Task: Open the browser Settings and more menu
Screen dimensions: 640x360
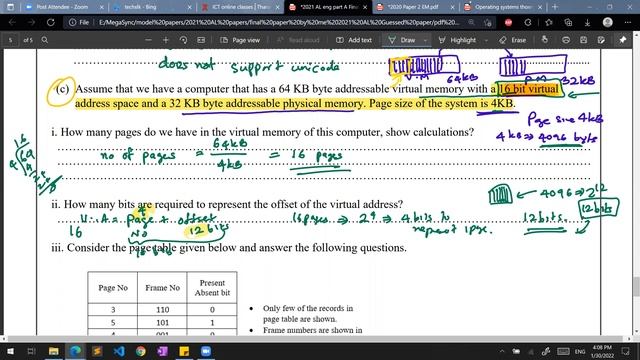Action: coord(628,22)
